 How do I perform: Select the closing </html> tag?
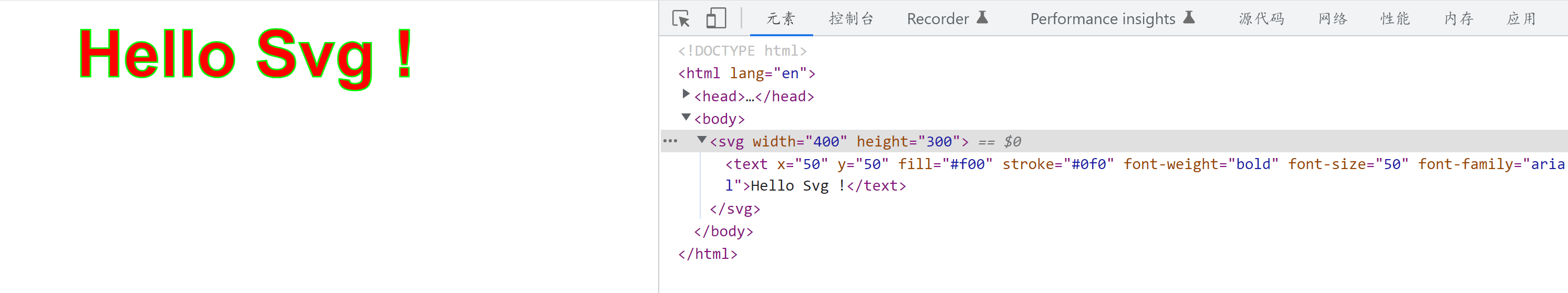coord(708,254)
